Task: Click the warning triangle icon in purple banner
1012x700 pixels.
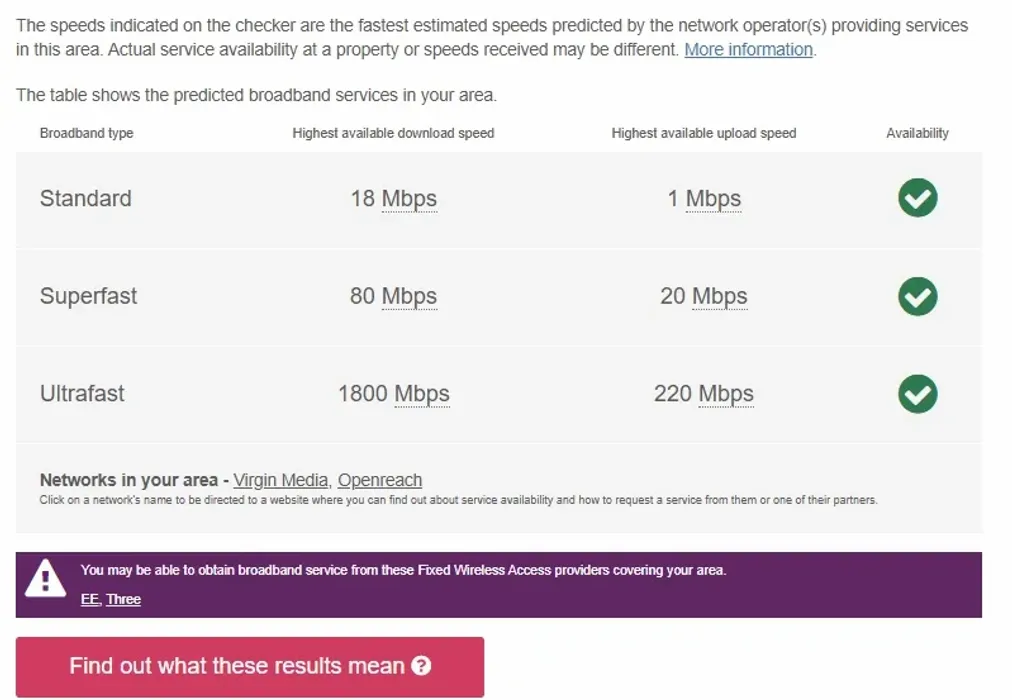Action: [45, 579]
